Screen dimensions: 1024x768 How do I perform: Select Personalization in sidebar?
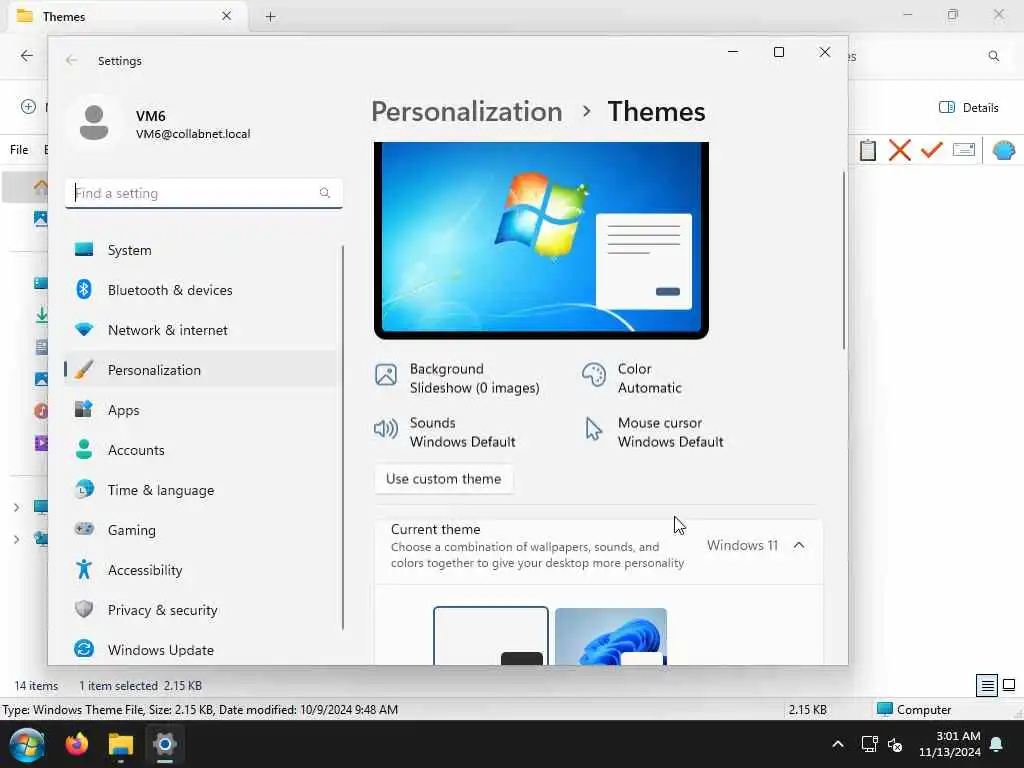click(x=201, y=370)
